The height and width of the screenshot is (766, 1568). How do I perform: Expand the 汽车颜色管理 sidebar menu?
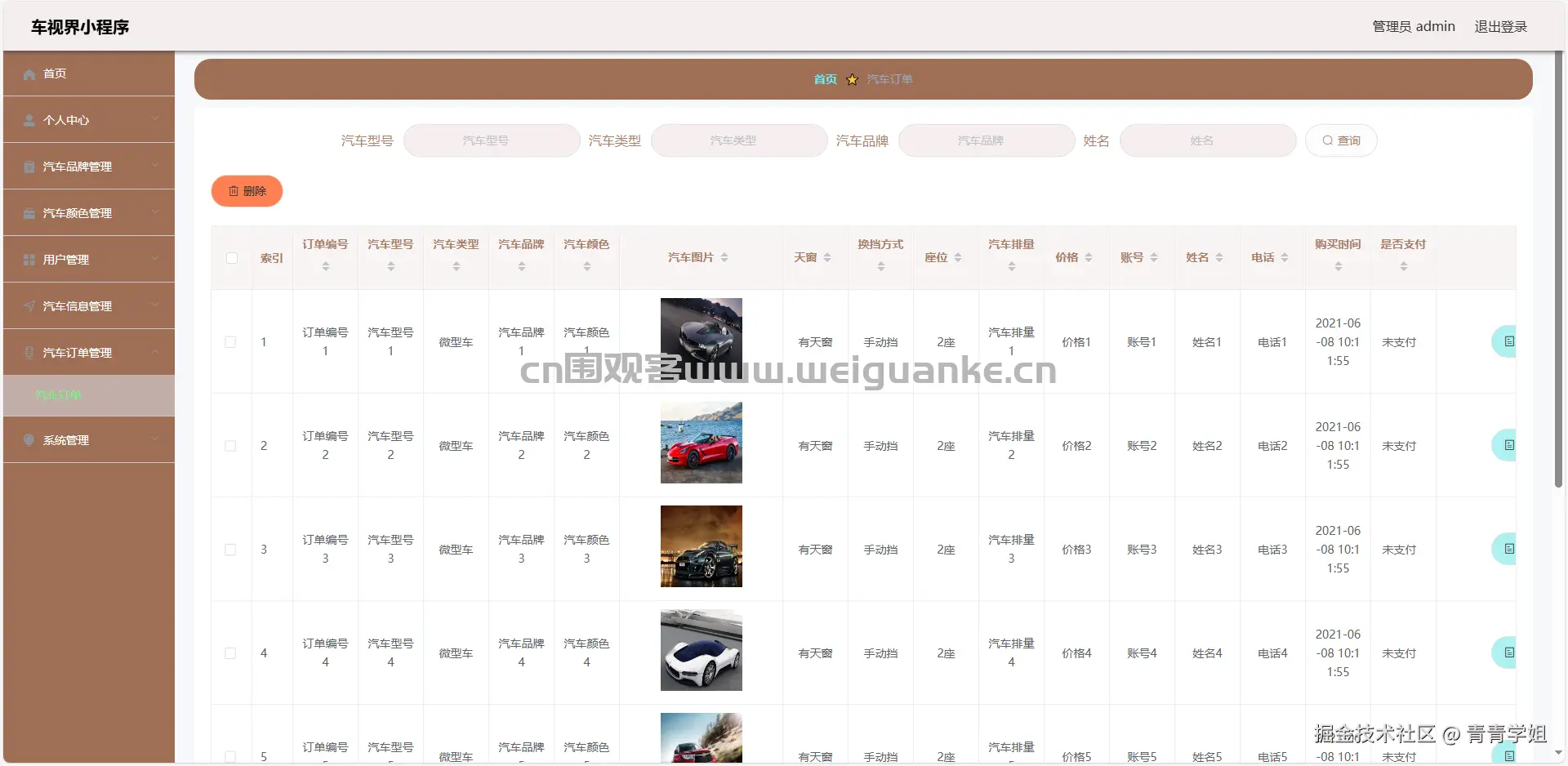(x=89, y=213)
